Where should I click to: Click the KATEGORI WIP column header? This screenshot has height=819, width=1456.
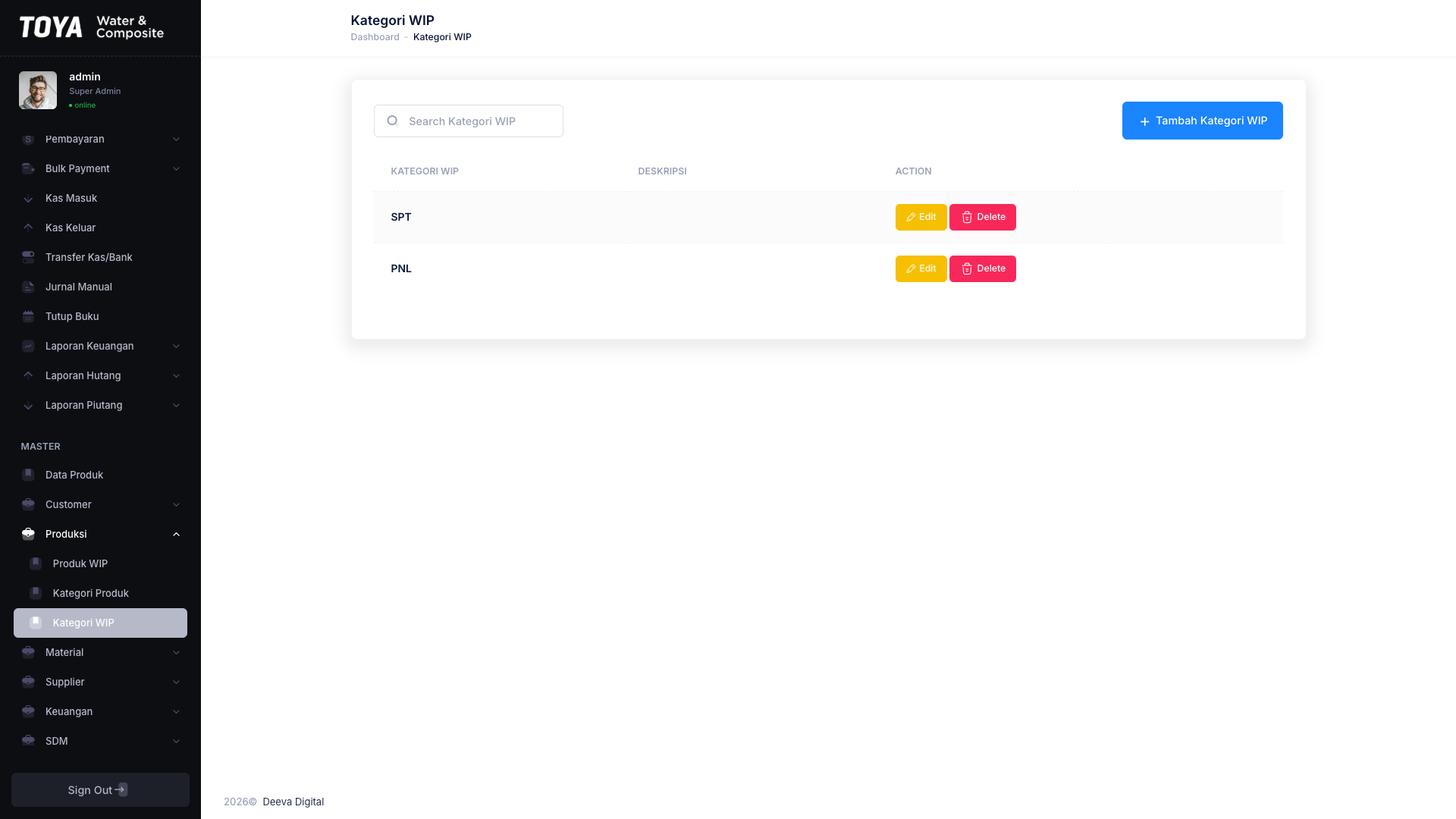425,171
